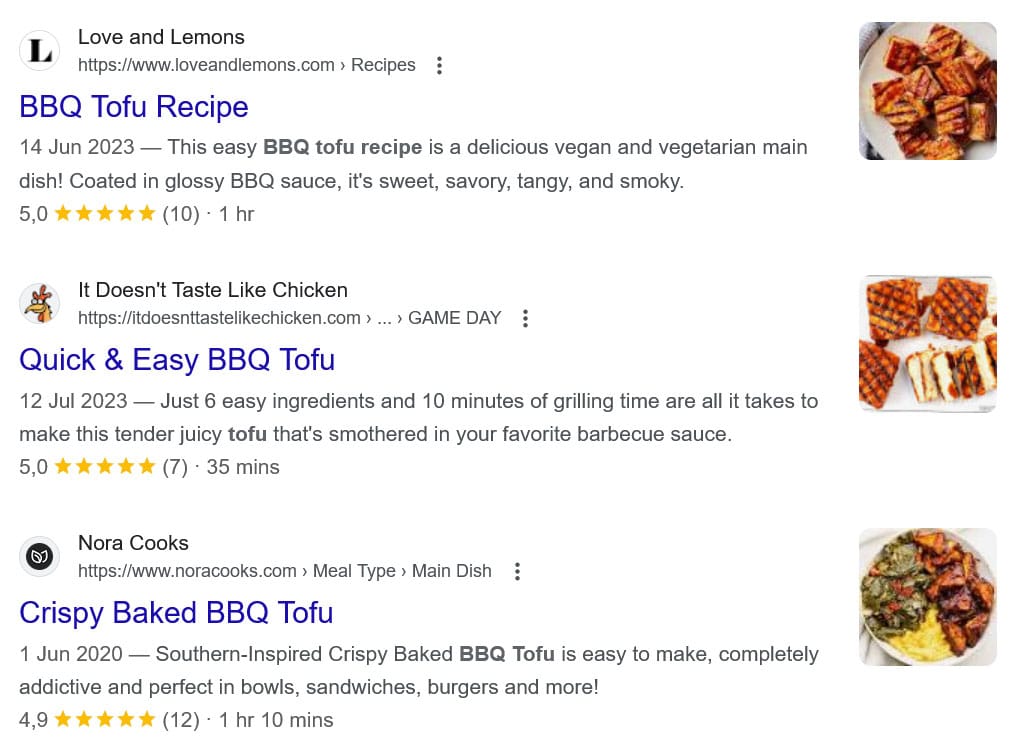Image resolution: width=1017 pixels, height=750 pixels.
Task: Click the Main Dish breadcrumb link
Action: (451, 571)
